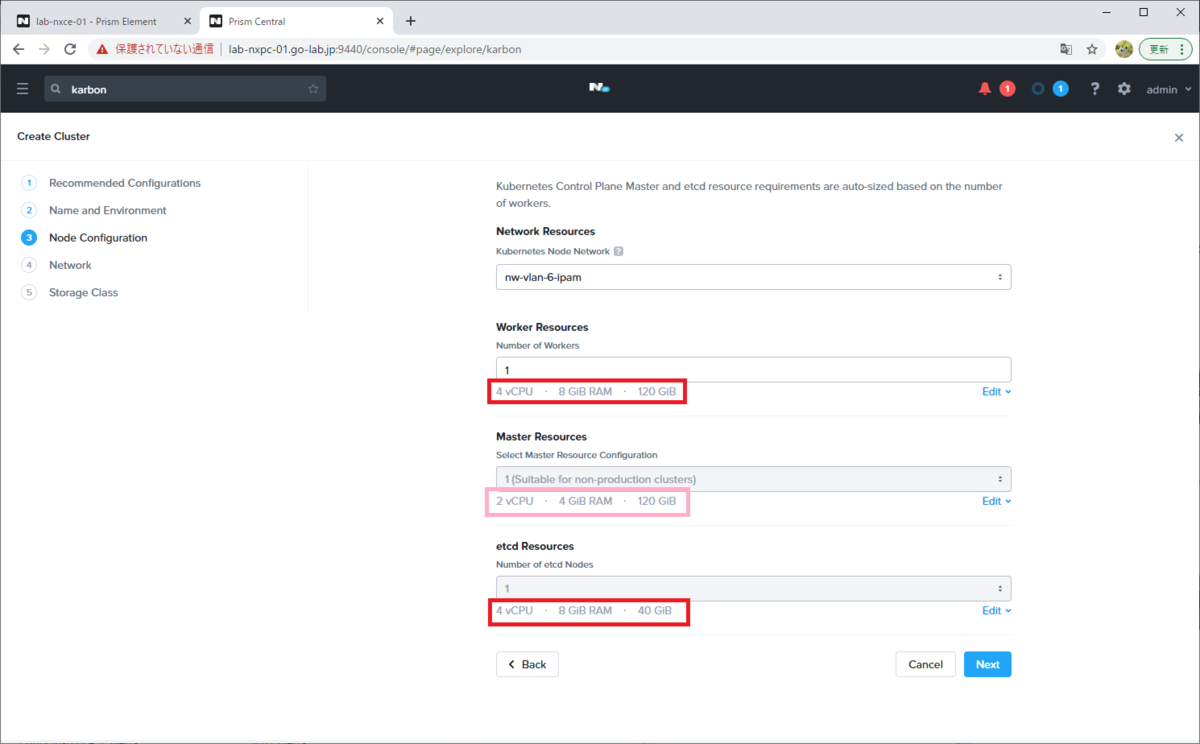This screenshot has width=1200, height=744.
Task: Click the search magnifier icon
Action: [x=56, y=89]
